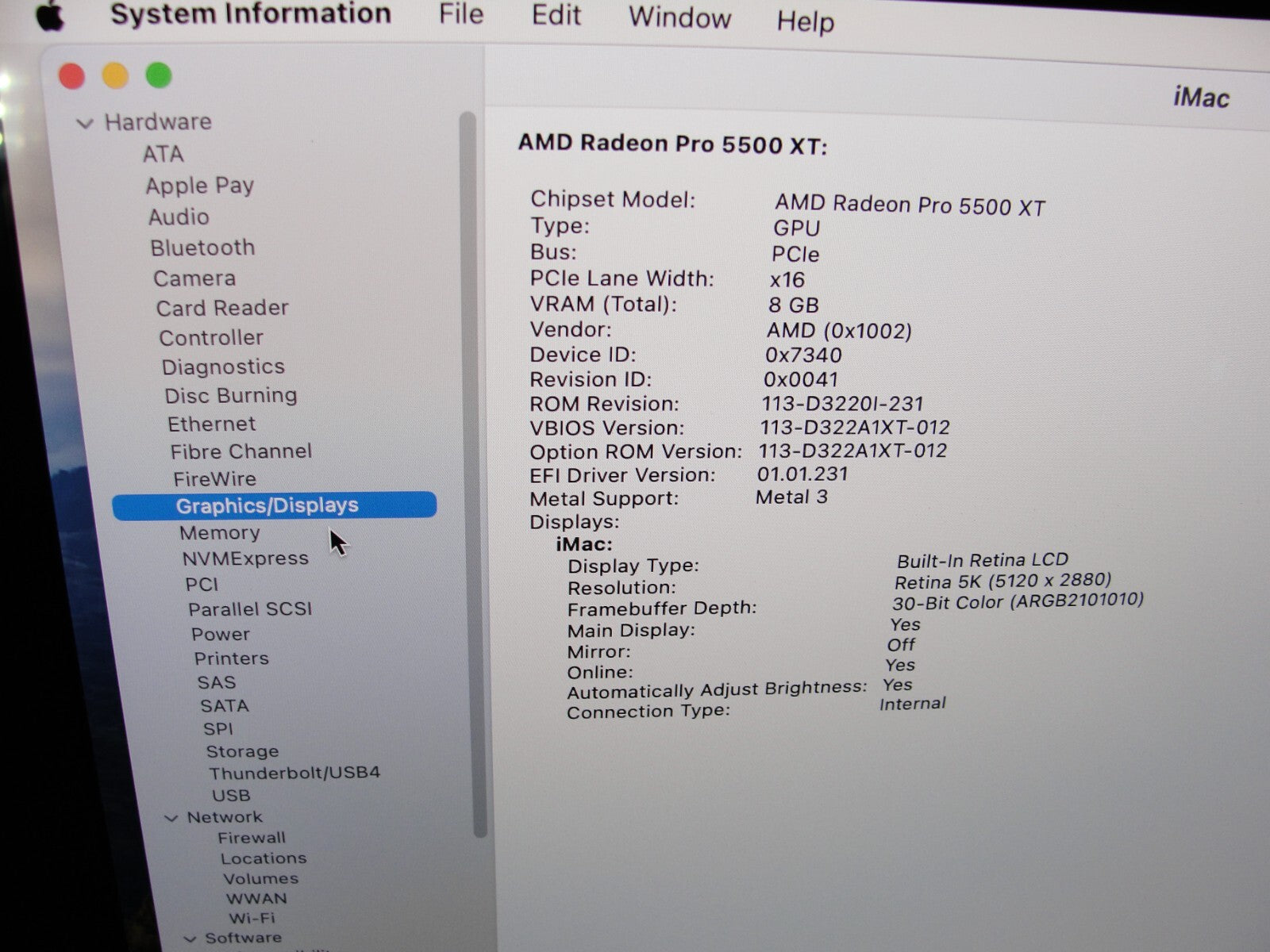Select the AMD Radeon Pro 5500 XT heading

672,144
